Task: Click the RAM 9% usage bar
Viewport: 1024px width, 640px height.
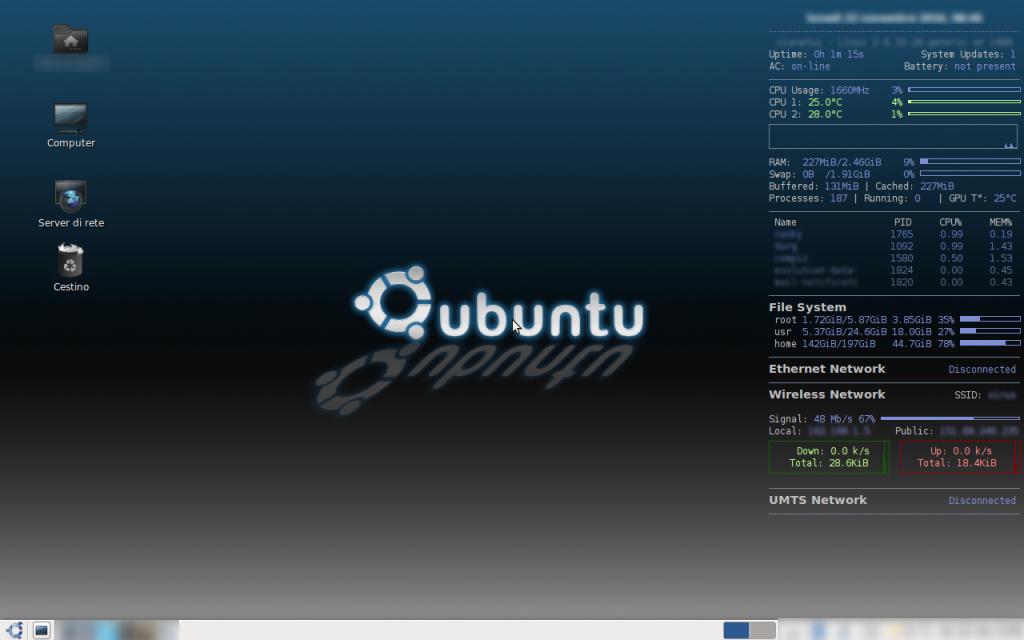Action: click(970, 161)
